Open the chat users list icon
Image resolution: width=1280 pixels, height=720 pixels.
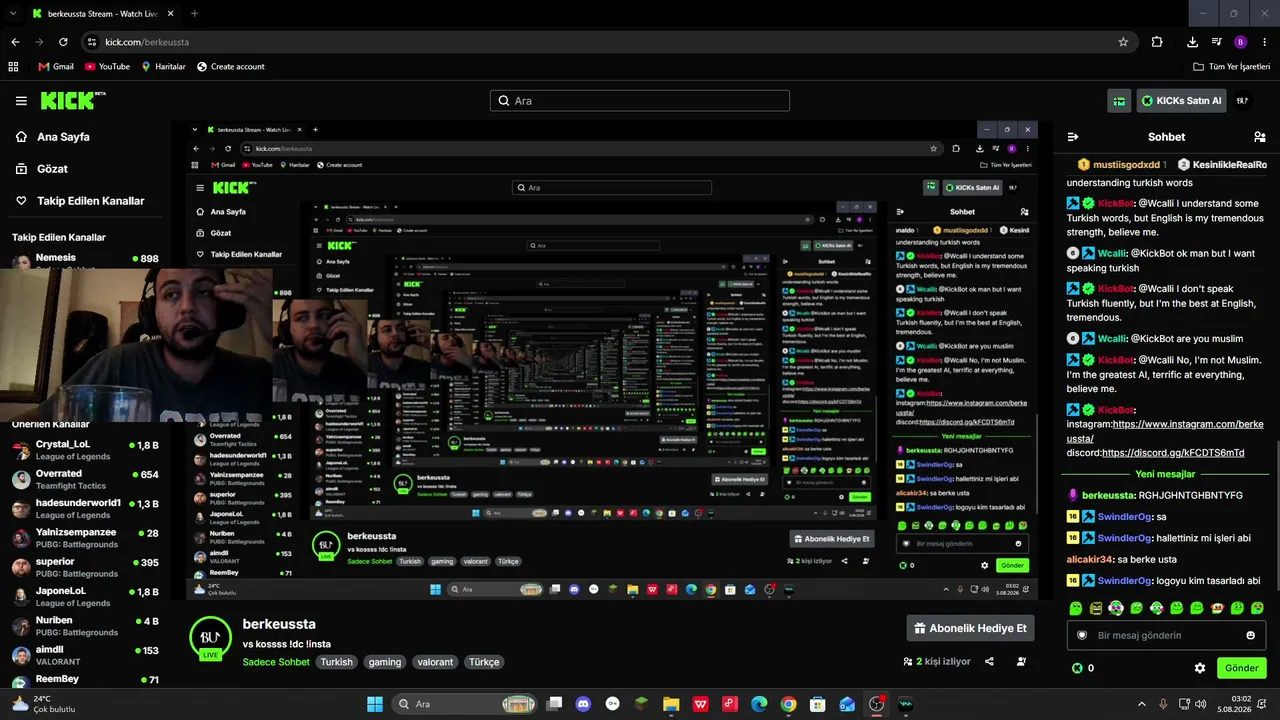click(1259, 137)
